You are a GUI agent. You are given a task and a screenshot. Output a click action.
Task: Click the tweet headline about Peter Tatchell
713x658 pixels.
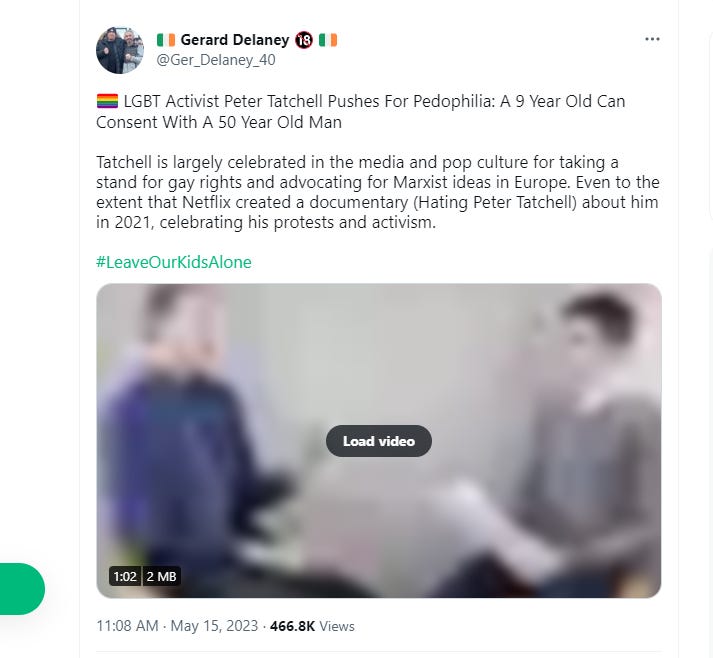(361, 111)
